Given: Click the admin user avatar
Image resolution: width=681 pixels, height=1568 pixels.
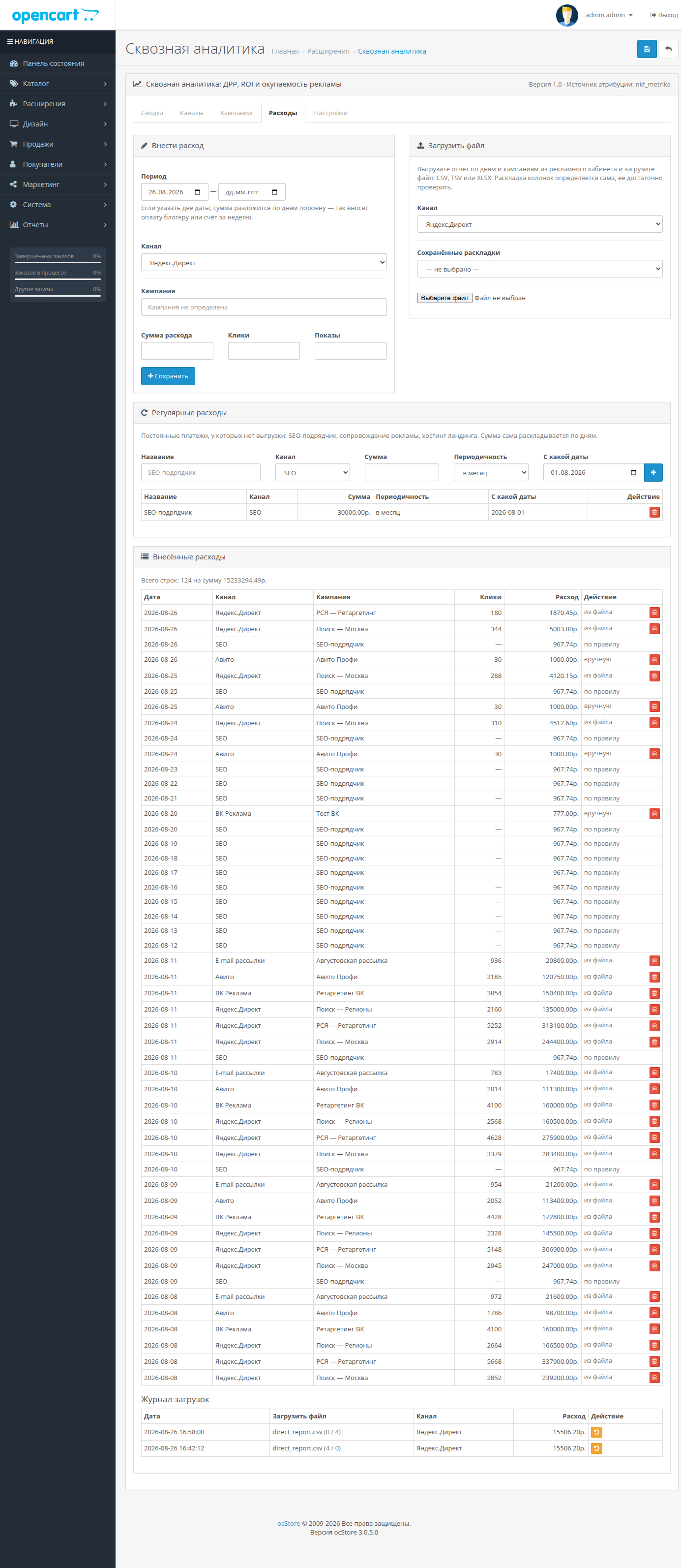Looking at the screenshot, I should pos(566,15).
